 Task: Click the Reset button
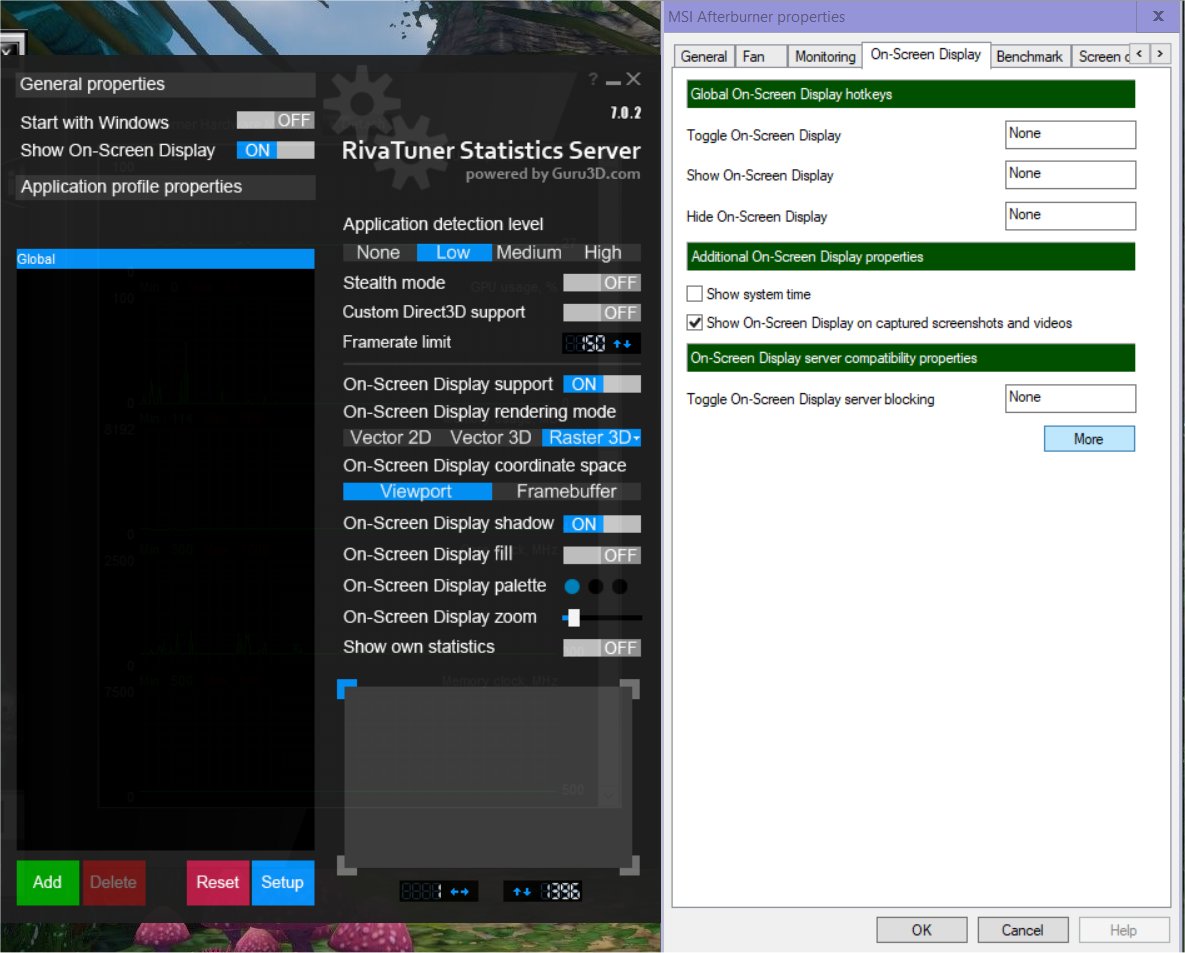pyautogui.click(x=218, y=882)
